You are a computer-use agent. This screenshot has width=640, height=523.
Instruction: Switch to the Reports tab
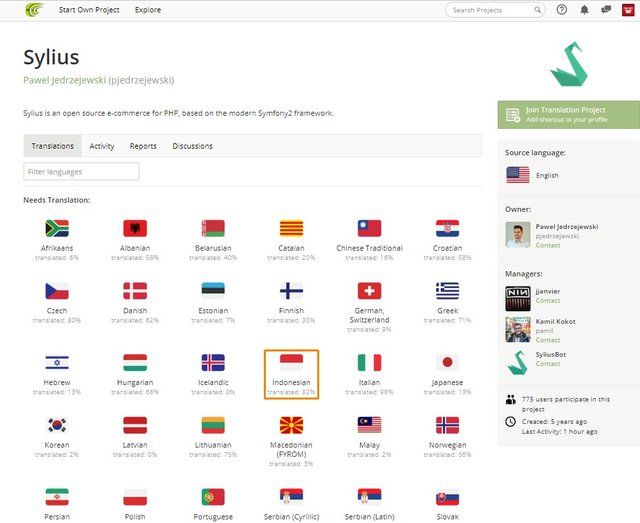[143, 146]
